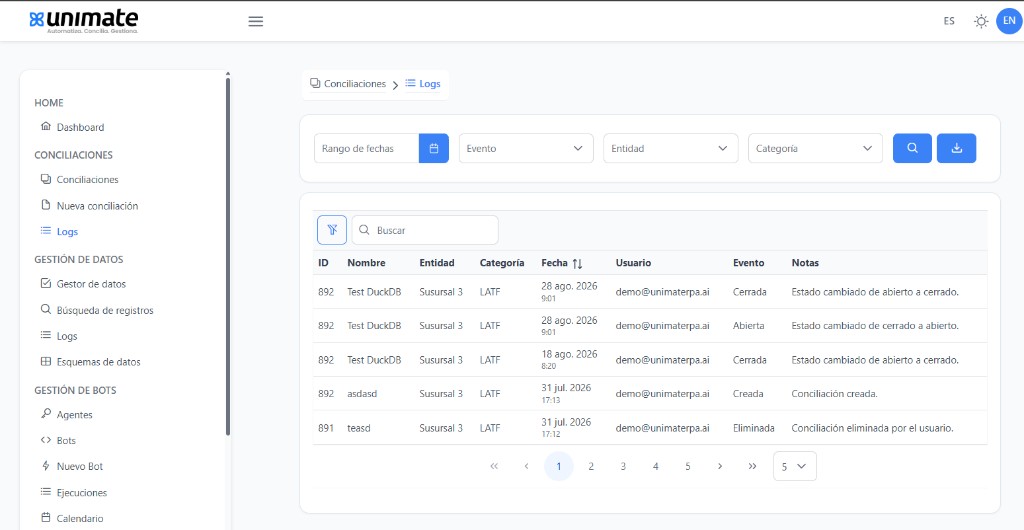Expand the Categoría dropdown
The height and width of the screenshot is (530, 1024).
[815, 148]
